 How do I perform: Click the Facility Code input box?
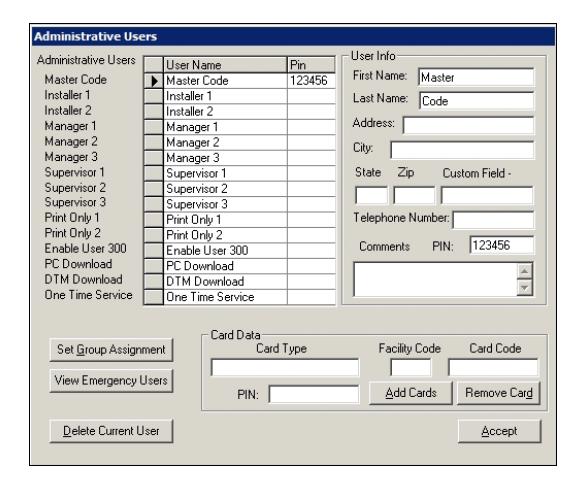click(x=411, y=367)
